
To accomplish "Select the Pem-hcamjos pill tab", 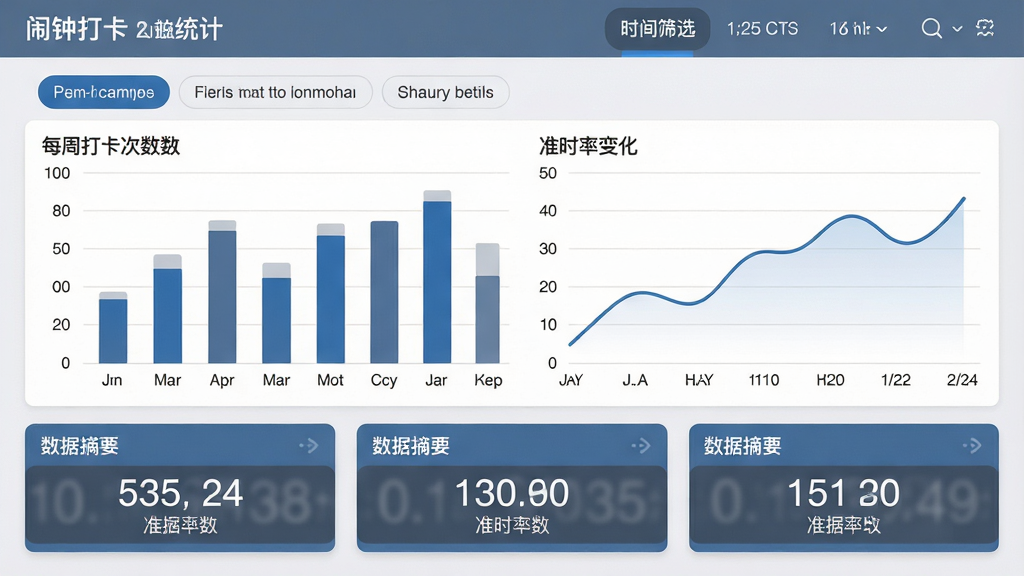I will click(x=104, y=92).
